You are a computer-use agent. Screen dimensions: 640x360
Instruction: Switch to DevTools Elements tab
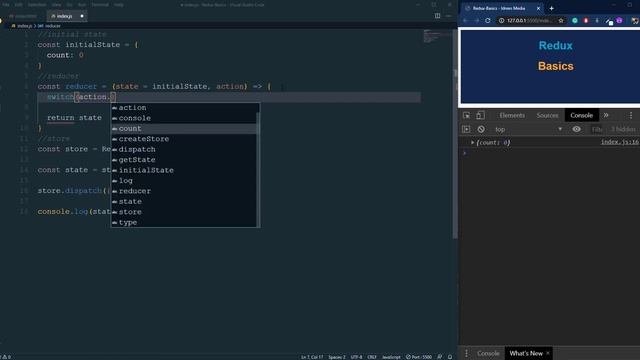point(512,116)
